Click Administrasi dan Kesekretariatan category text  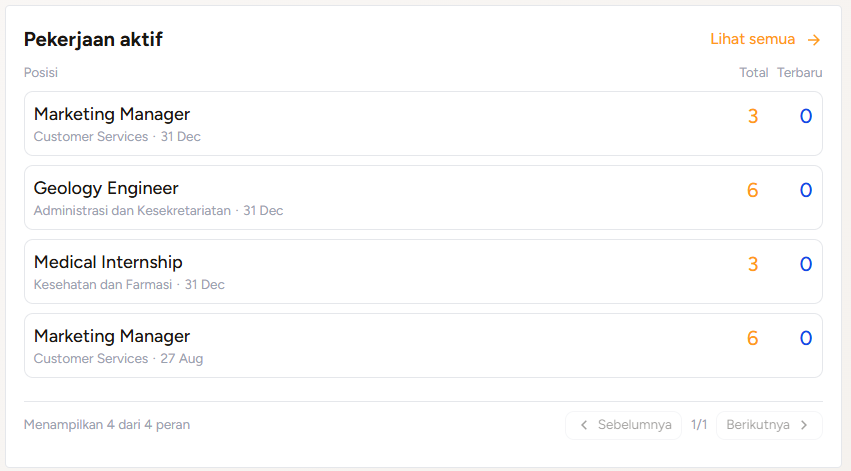pyautogui.click(x=132, y=211)
